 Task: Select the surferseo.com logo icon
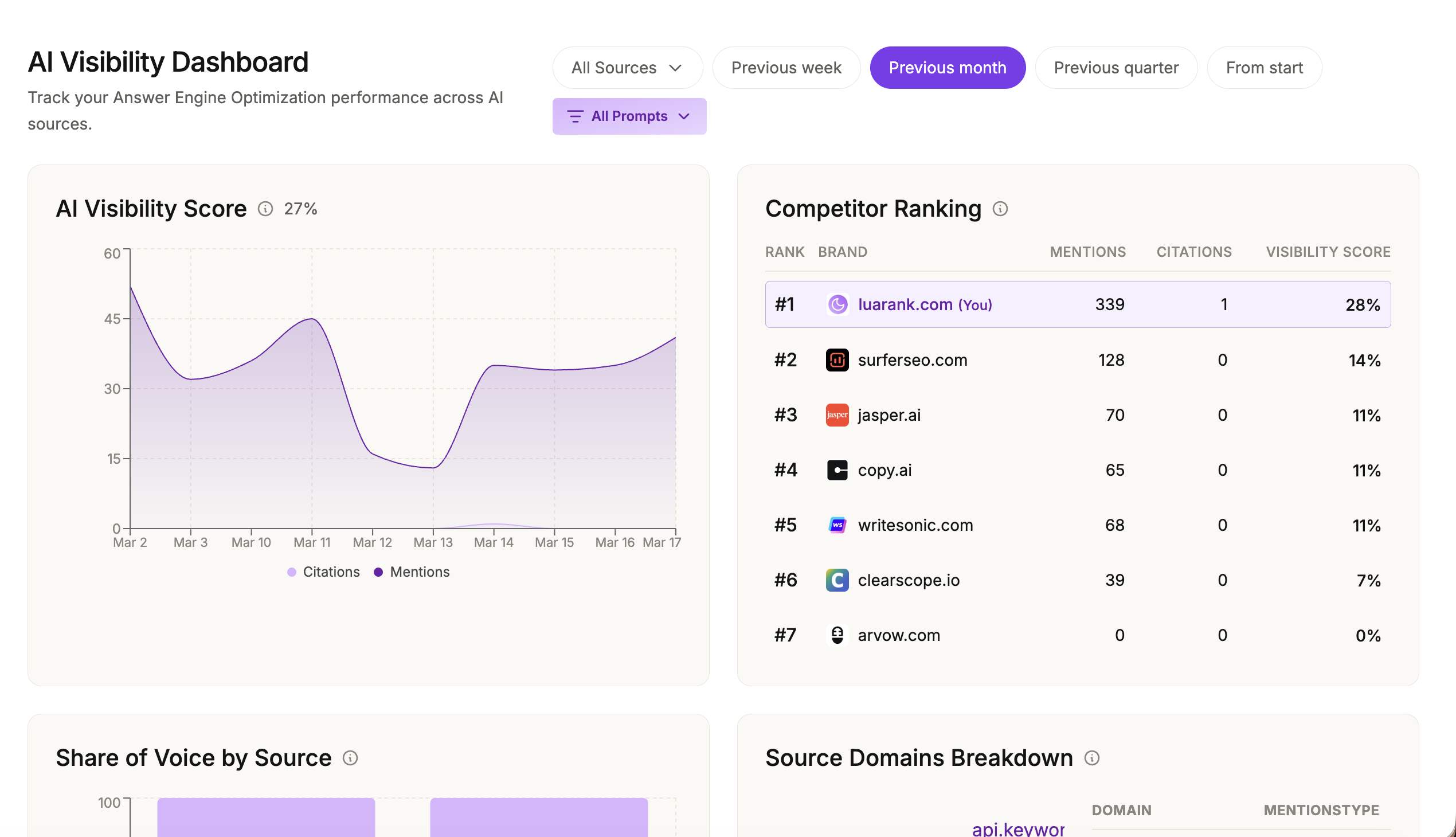837,360
